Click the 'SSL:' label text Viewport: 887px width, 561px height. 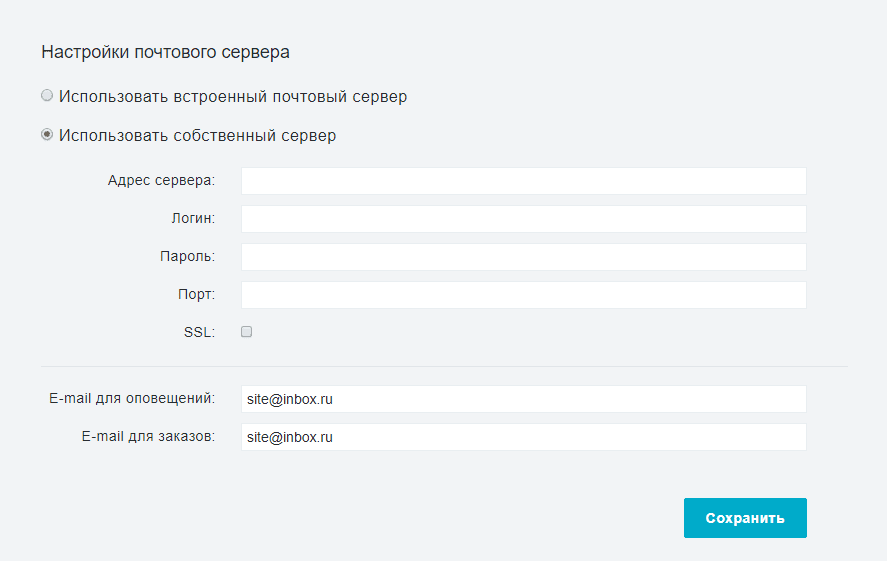199,332
